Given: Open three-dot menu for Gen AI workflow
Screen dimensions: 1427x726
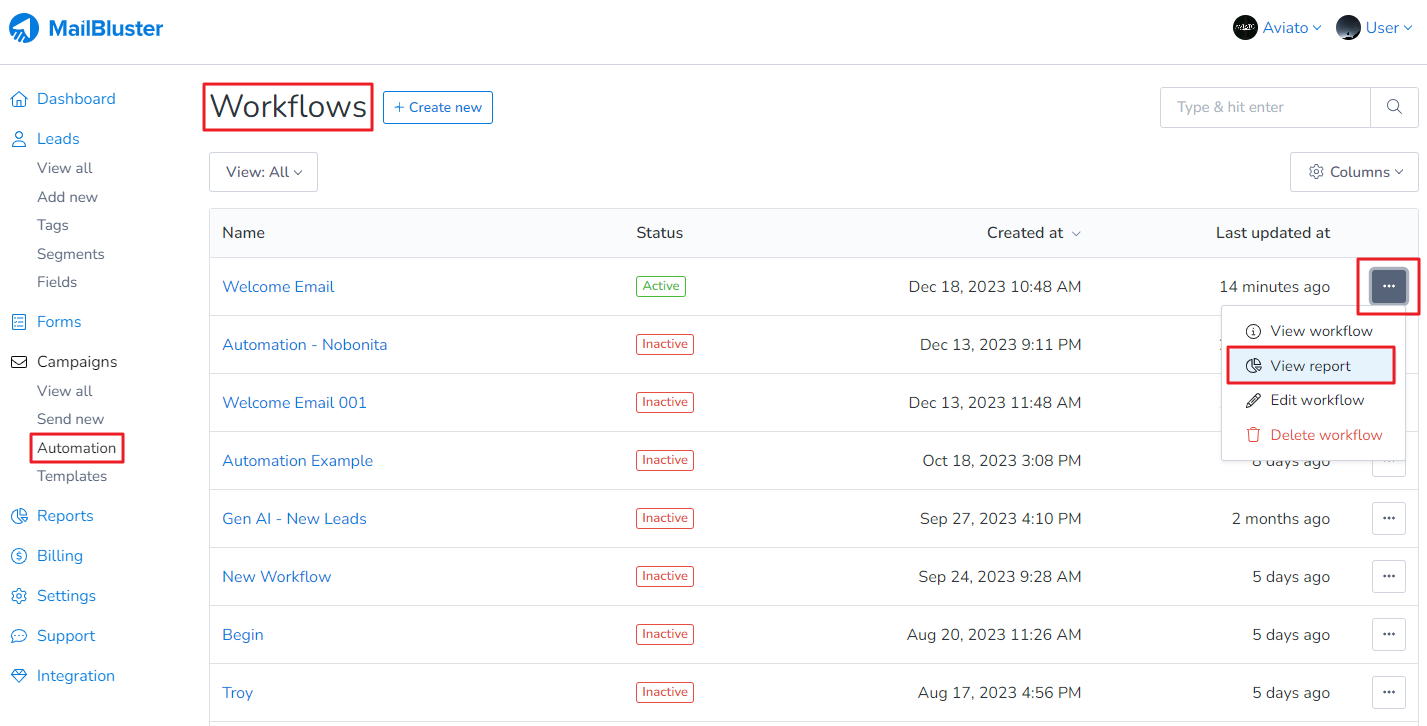Looking at the screenshot, I should click(x=1388, y=519).
